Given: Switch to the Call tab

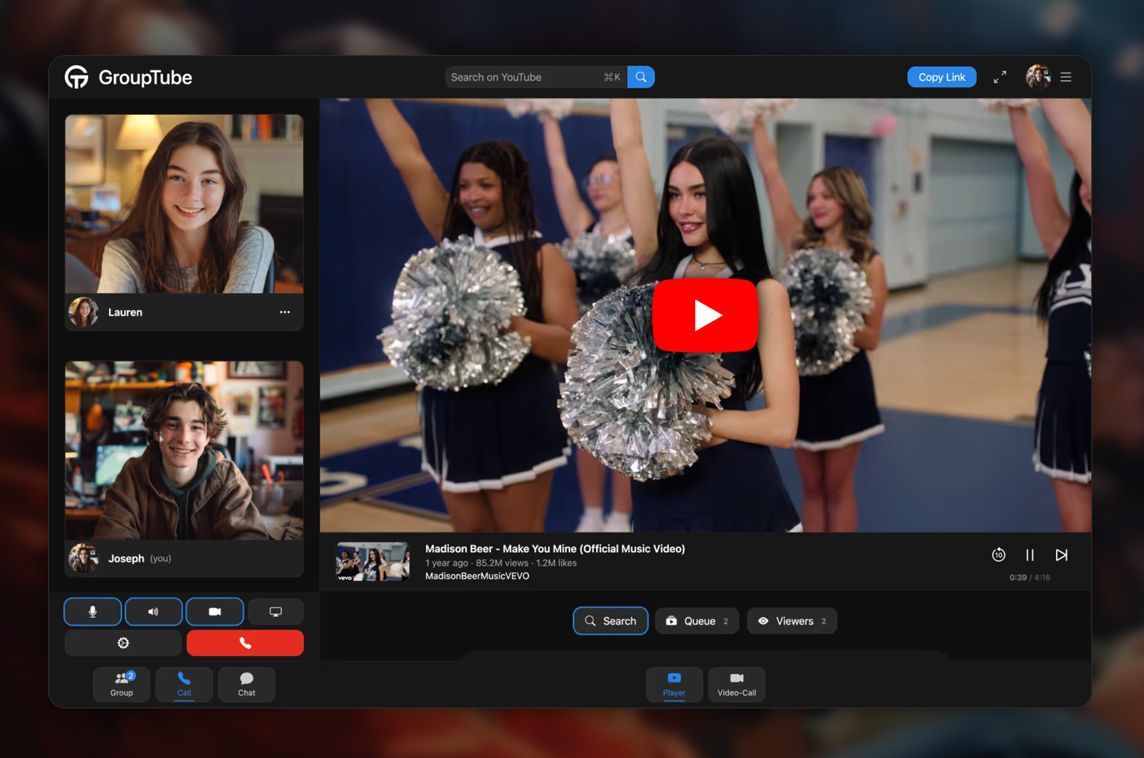Looking at the screenshot, I should [x=184, y=684].
